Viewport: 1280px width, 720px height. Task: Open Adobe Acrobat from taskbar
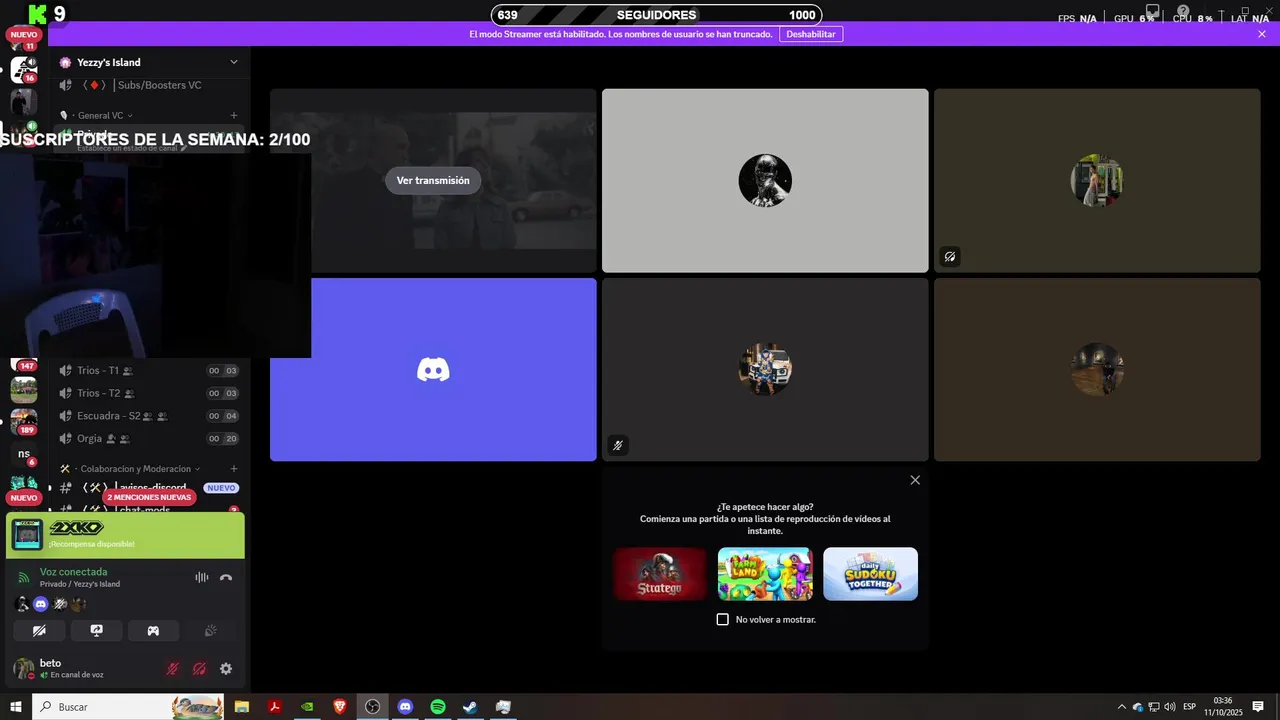point(274,707)
